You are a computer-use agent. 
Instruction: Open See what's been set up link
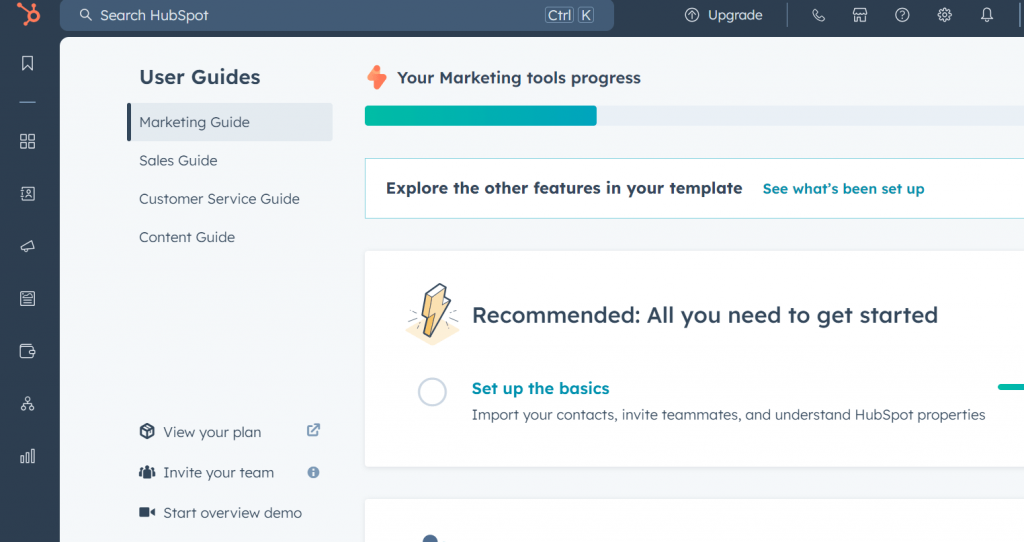coord(843,189)
